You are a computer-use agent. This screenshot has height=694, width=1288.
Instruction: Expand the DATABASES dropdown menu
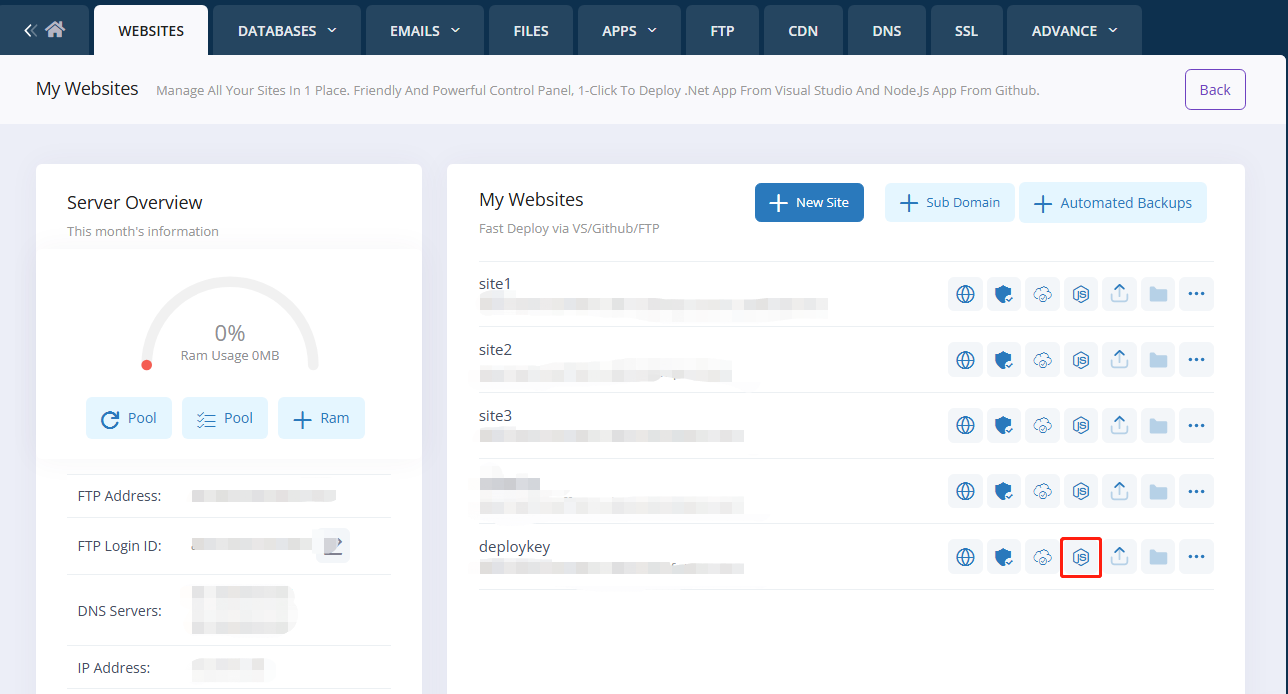pos(287,31)
